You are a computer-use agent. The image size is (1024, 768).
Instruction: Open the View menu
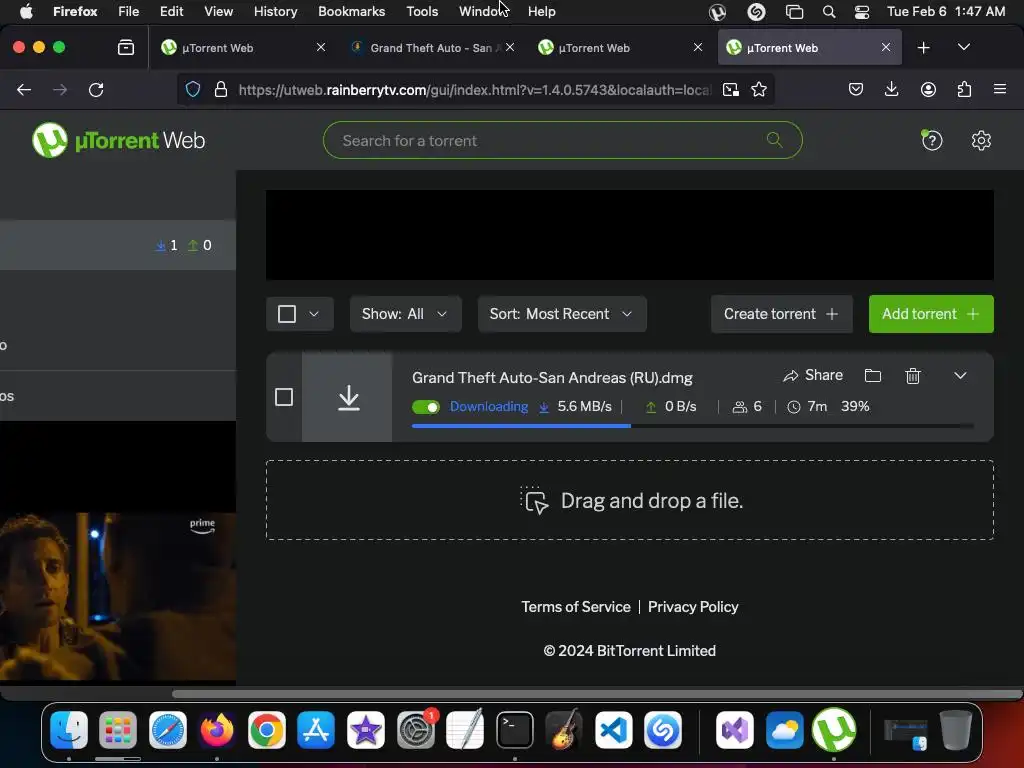(x=218, y=11)
